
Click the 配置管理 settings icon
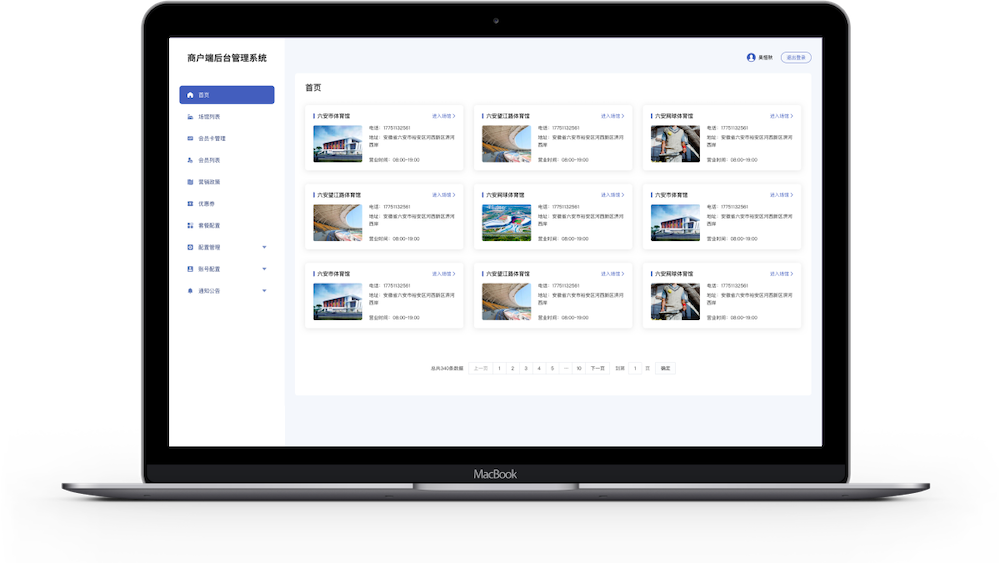(x=189, y=247)
